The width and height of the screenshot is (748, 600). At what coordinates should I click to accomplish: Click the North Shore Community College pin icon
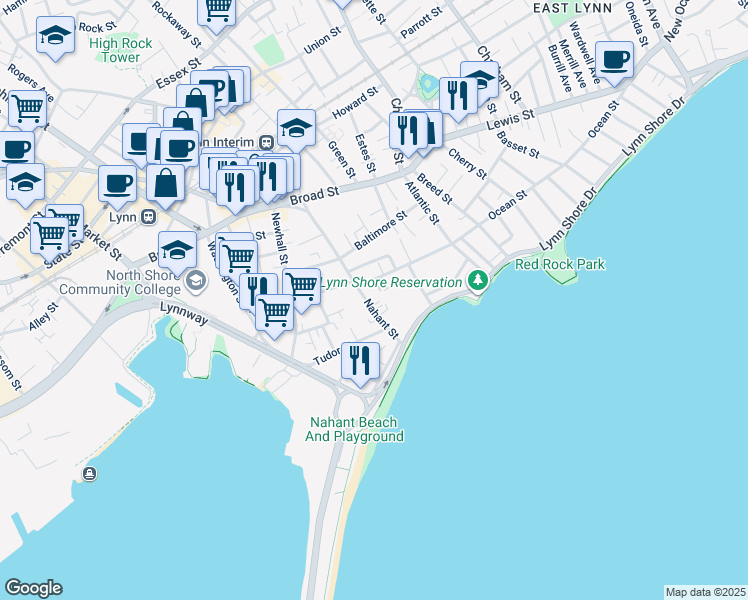195,277
